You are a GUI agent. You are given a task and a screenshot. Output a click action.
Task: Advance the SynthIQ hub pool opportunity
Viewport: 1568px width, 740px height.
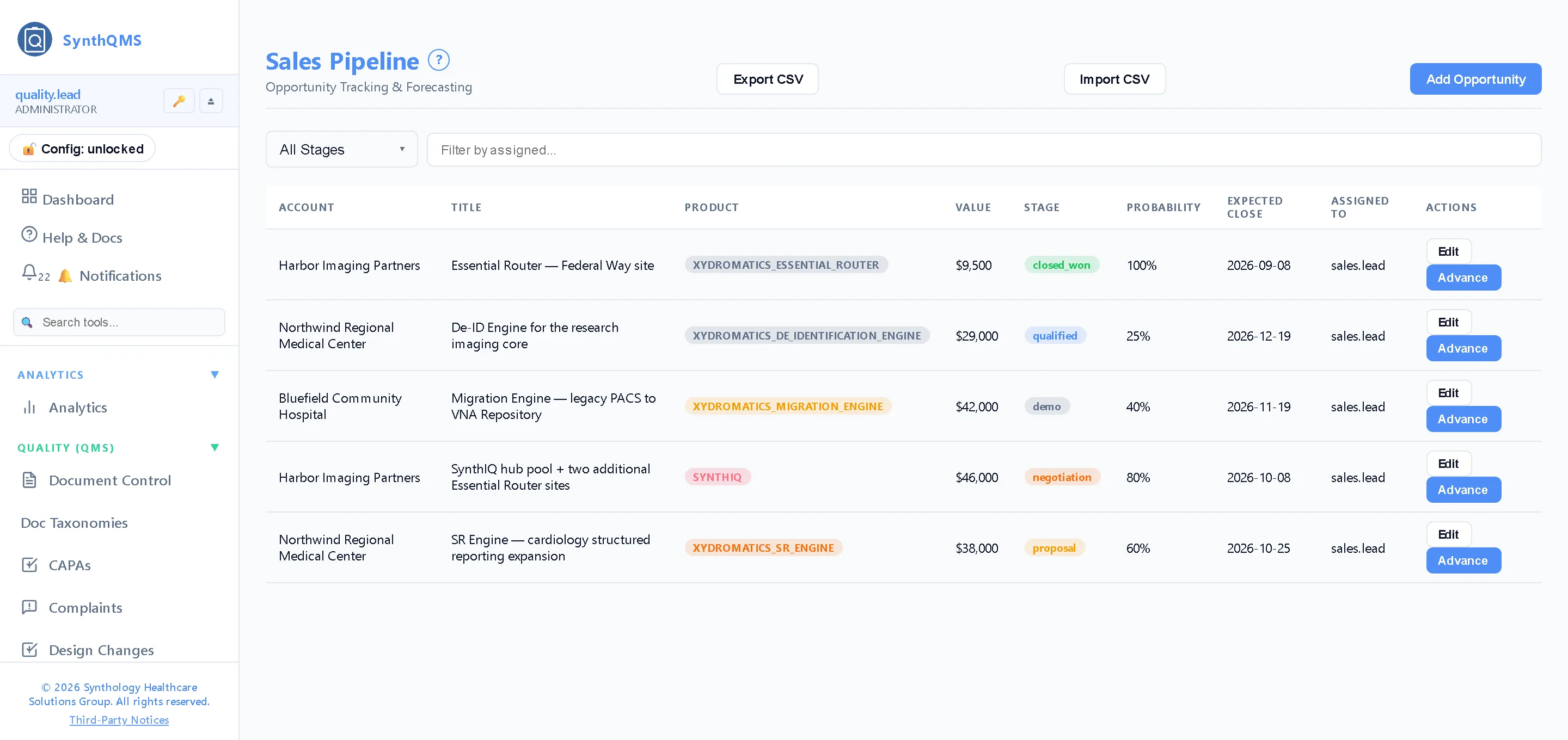tap(1463, 489)
